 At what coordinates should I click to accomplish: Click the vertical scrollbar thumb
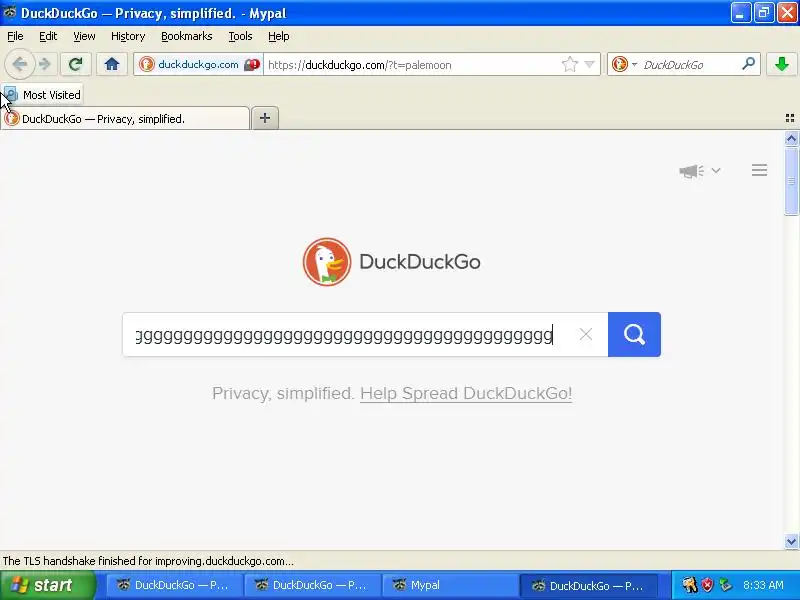791,181
